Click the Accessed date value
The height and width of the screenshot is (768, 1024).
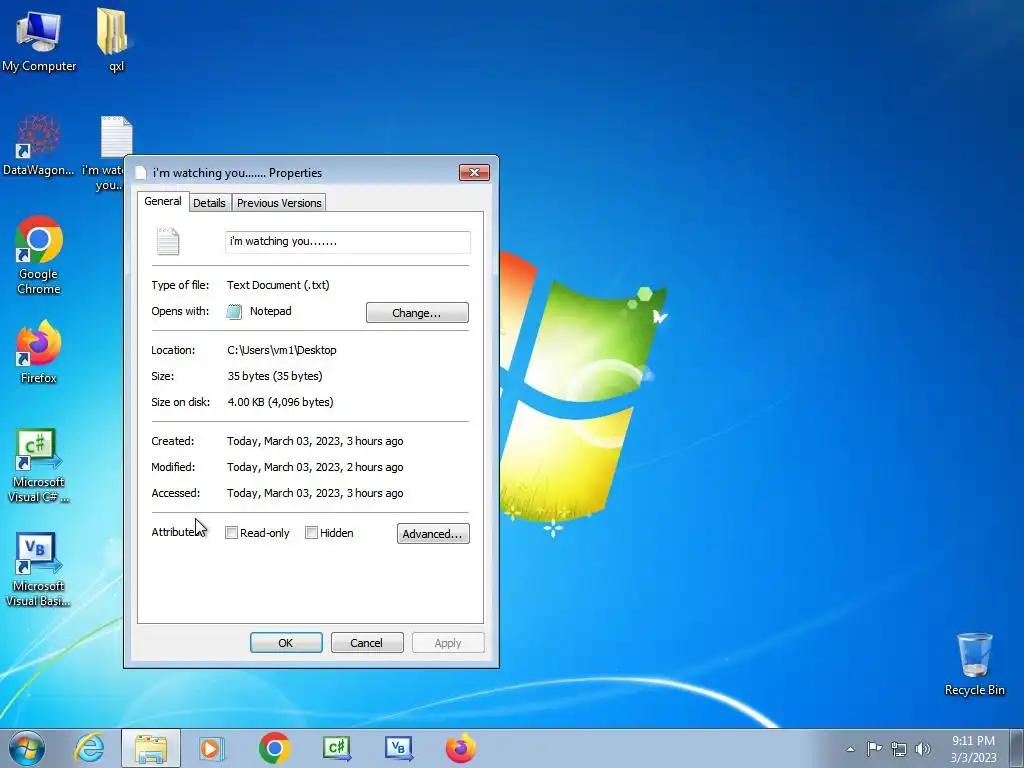coord(315,493)
